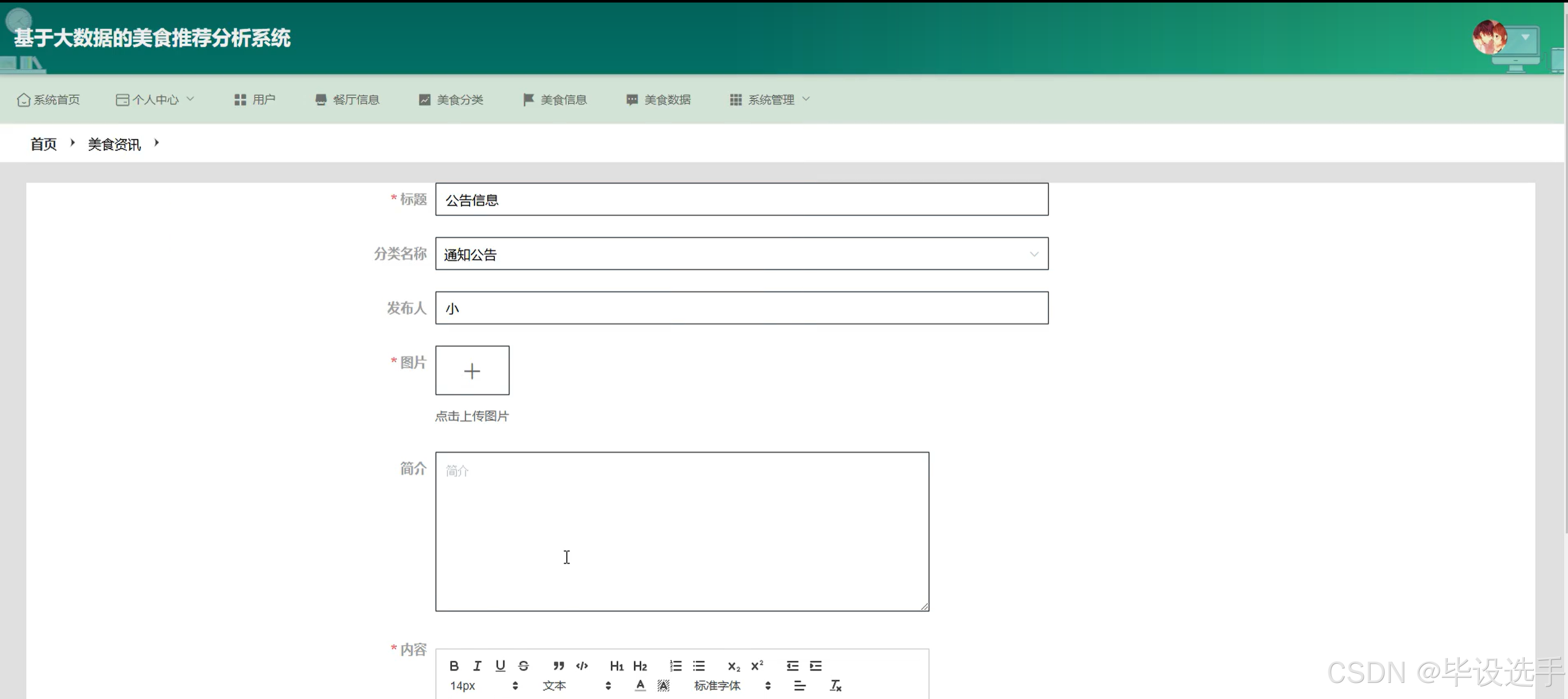Apply strikethrough formatting
Image resolution: width=1568 pixels, height=699 pixels.
click(x=524, y=666)
